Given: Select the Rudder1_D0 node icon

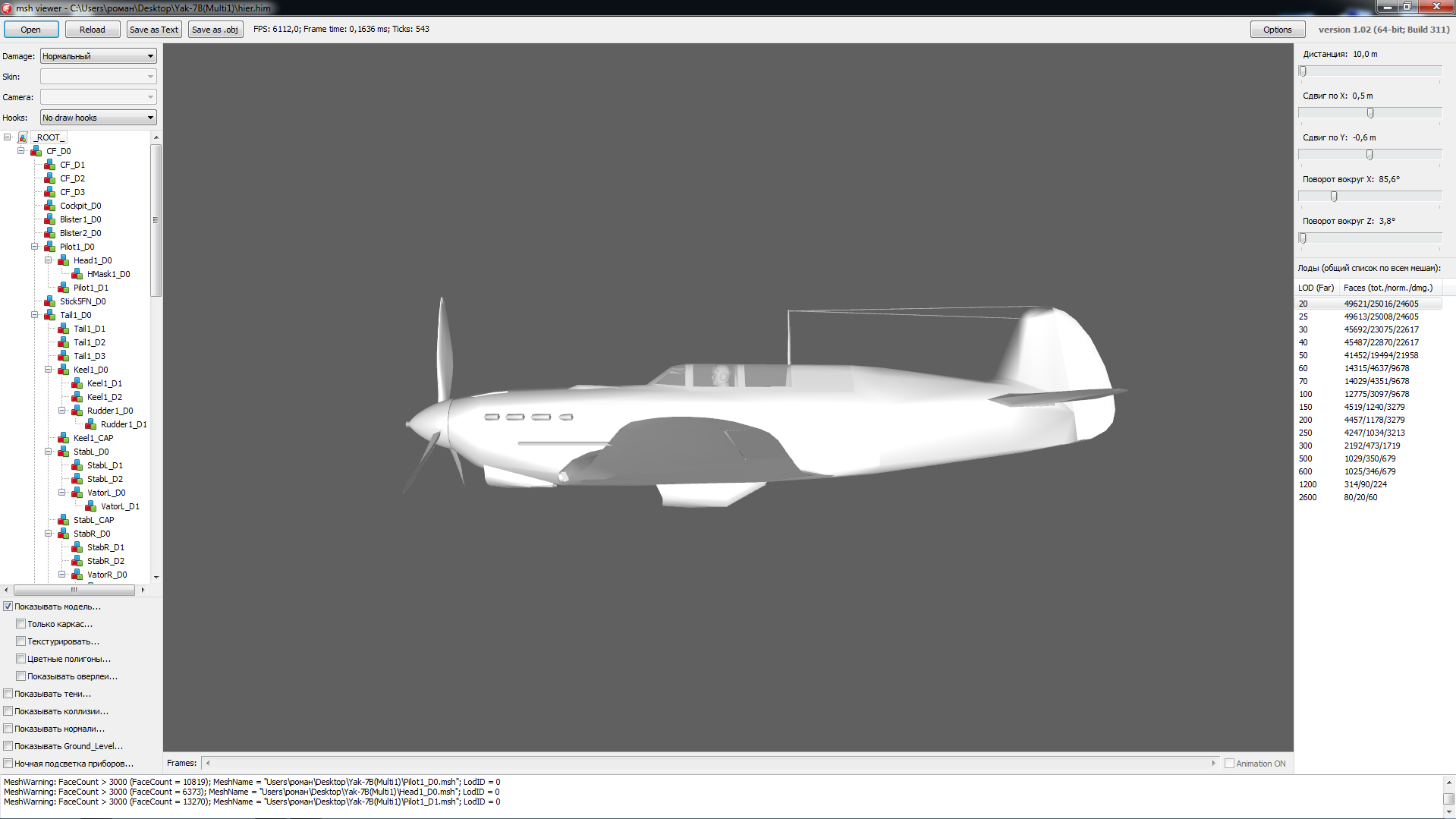Looking at the screenshot, I should 77,411.
